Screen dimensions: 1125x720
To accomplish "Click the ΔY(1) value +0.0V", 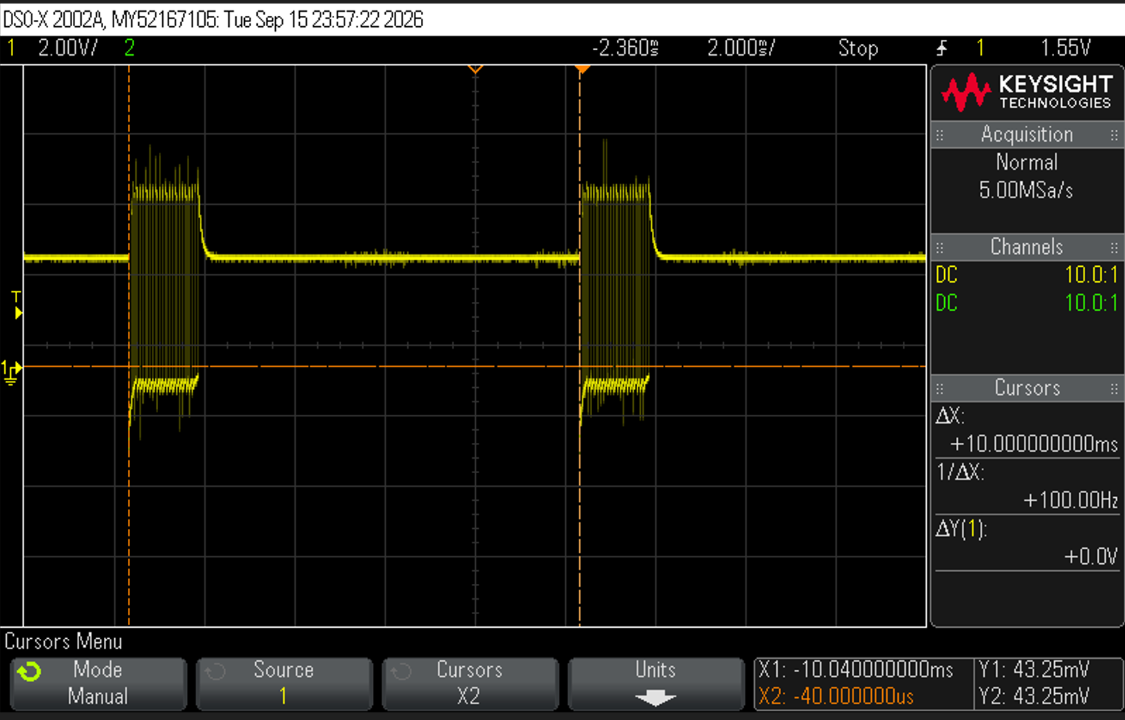I will 1091,556.
